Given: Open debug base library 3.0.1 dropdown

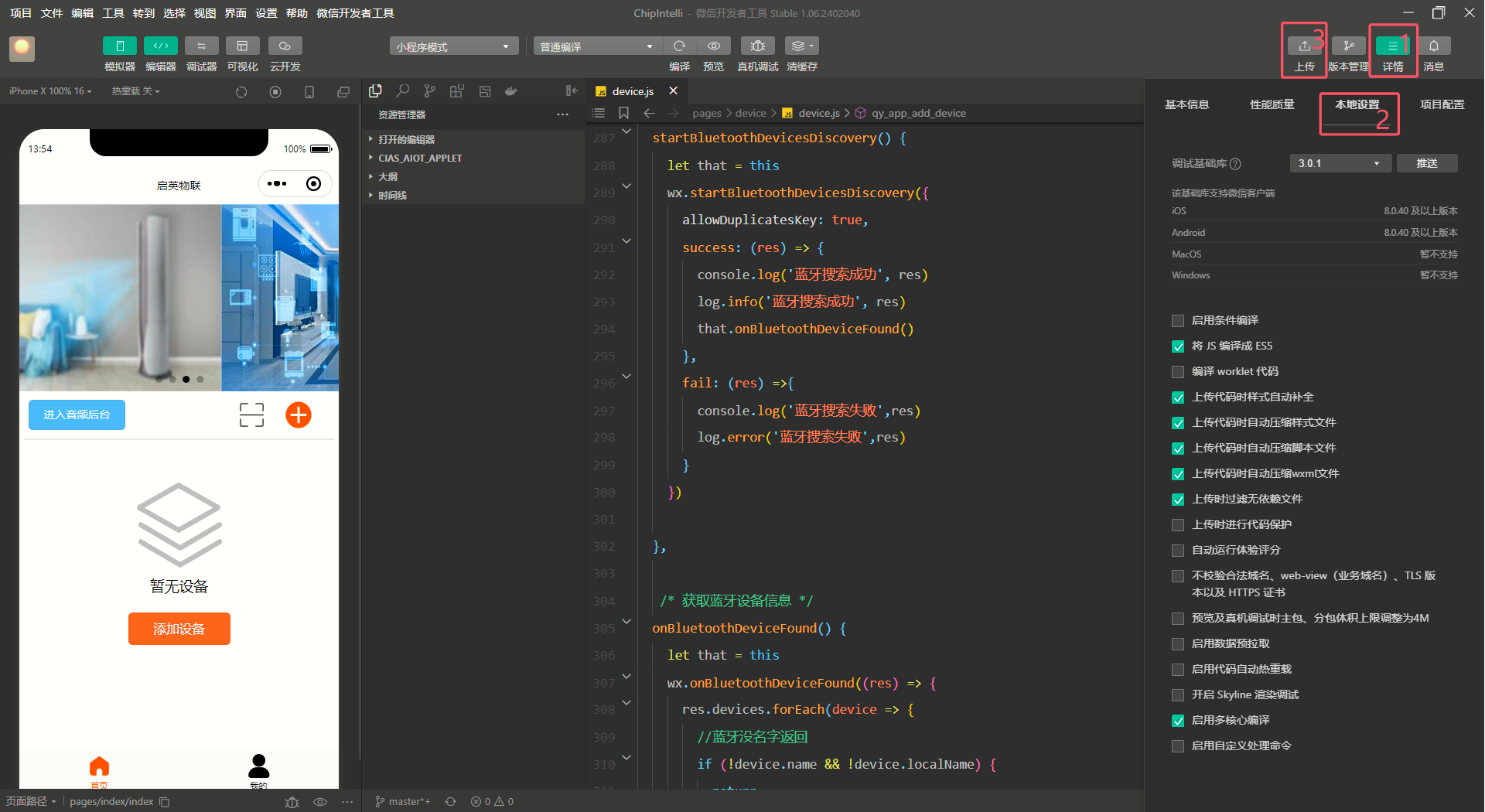Looking at the screenshot, I should 1340,163.
